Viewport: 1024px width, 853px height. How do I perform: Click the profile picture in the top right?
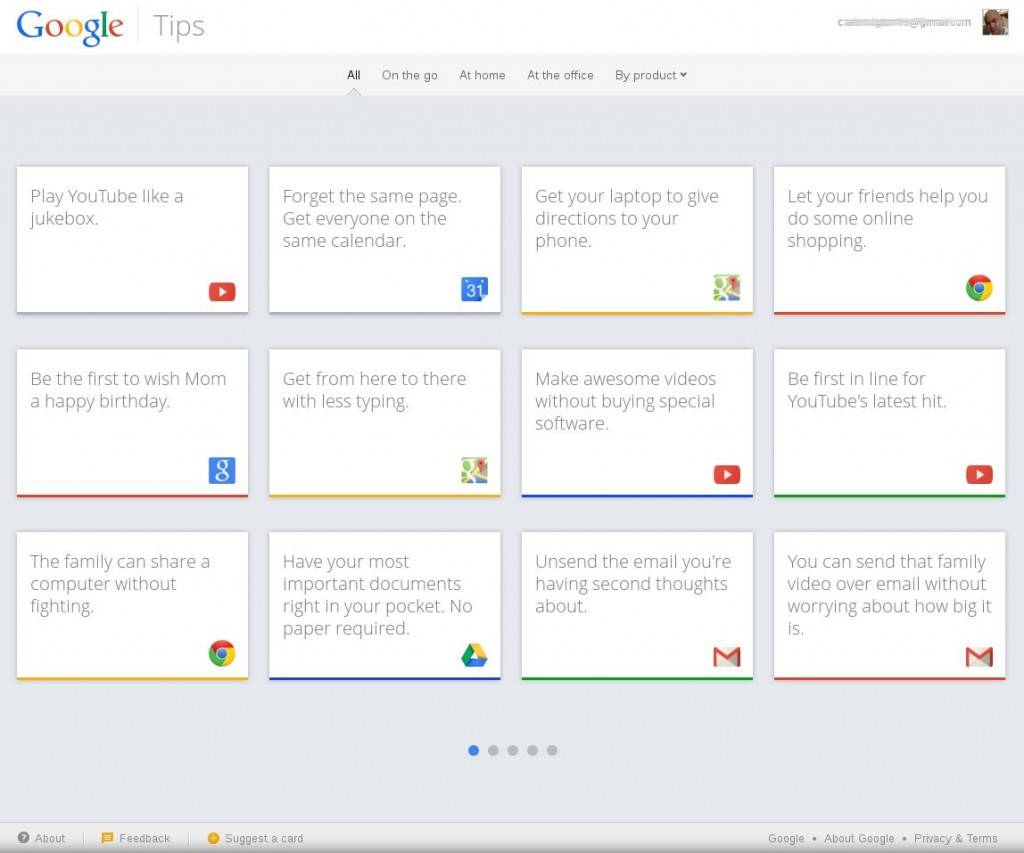(995, 21)
